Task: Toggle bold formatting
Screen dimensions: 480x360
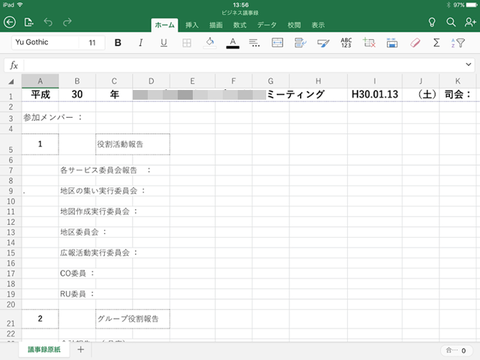Action: tap(118, 43)
